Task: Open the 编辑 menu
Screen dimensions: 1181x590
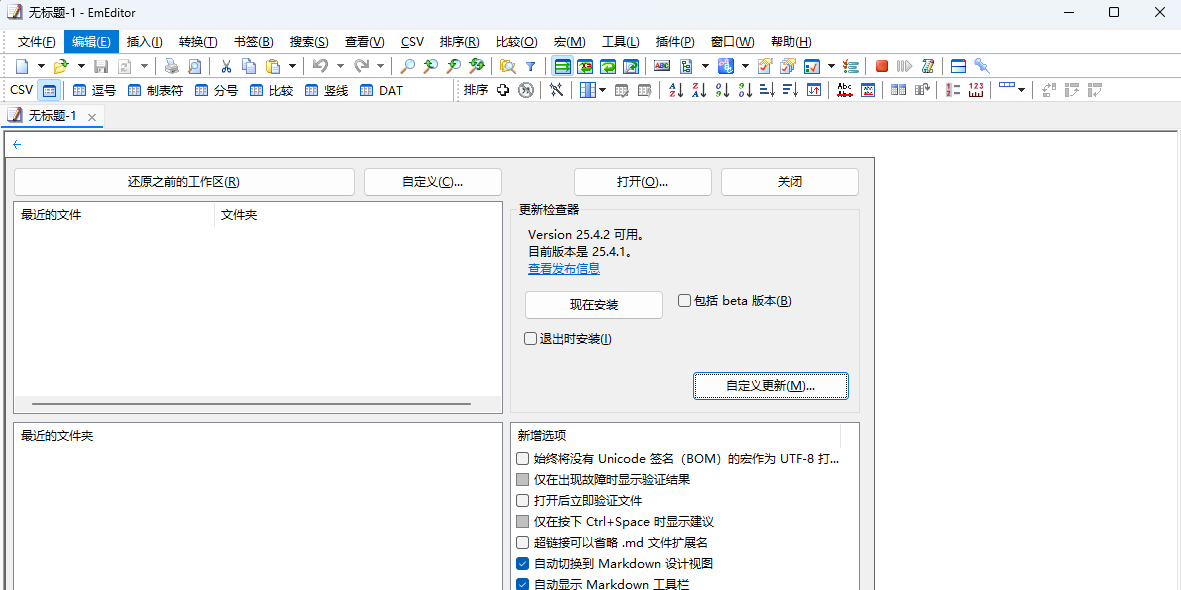Action: (x=91, y=41)
